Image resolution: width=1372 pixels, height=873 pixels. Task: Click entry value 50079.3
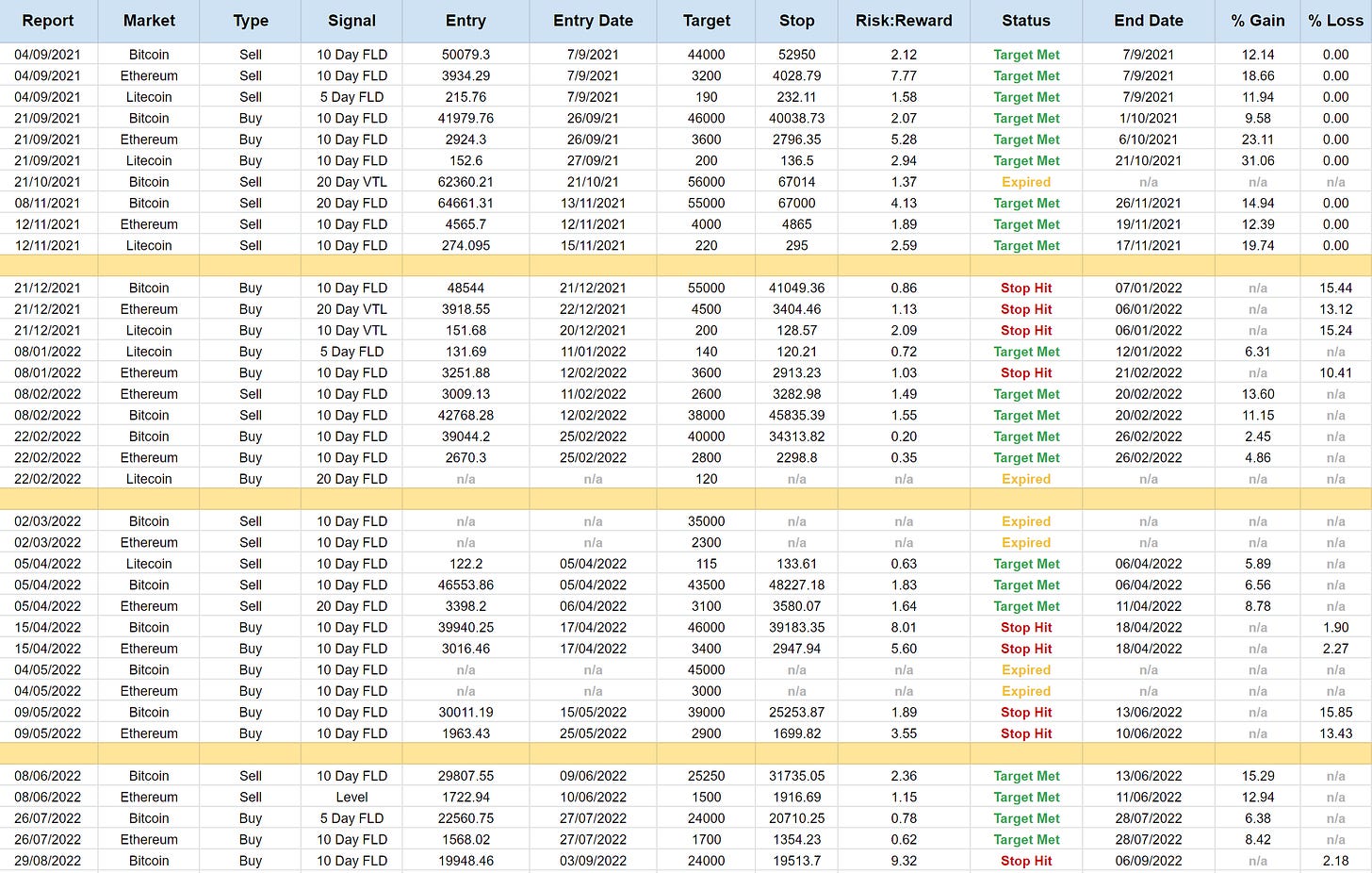tap(465, 55)
